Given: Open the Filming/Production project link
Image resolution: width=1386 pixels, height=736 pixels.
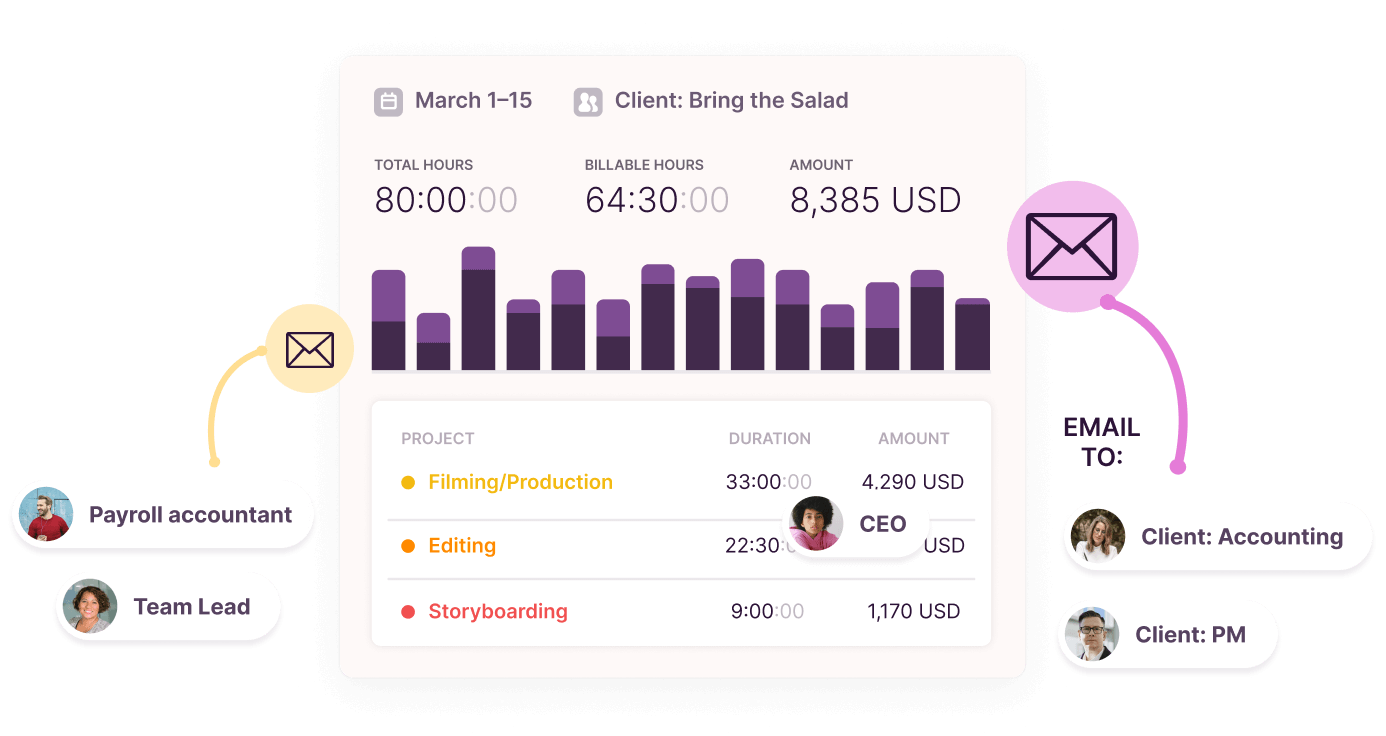Looking at the screenshot, I should tap(520, 482).
